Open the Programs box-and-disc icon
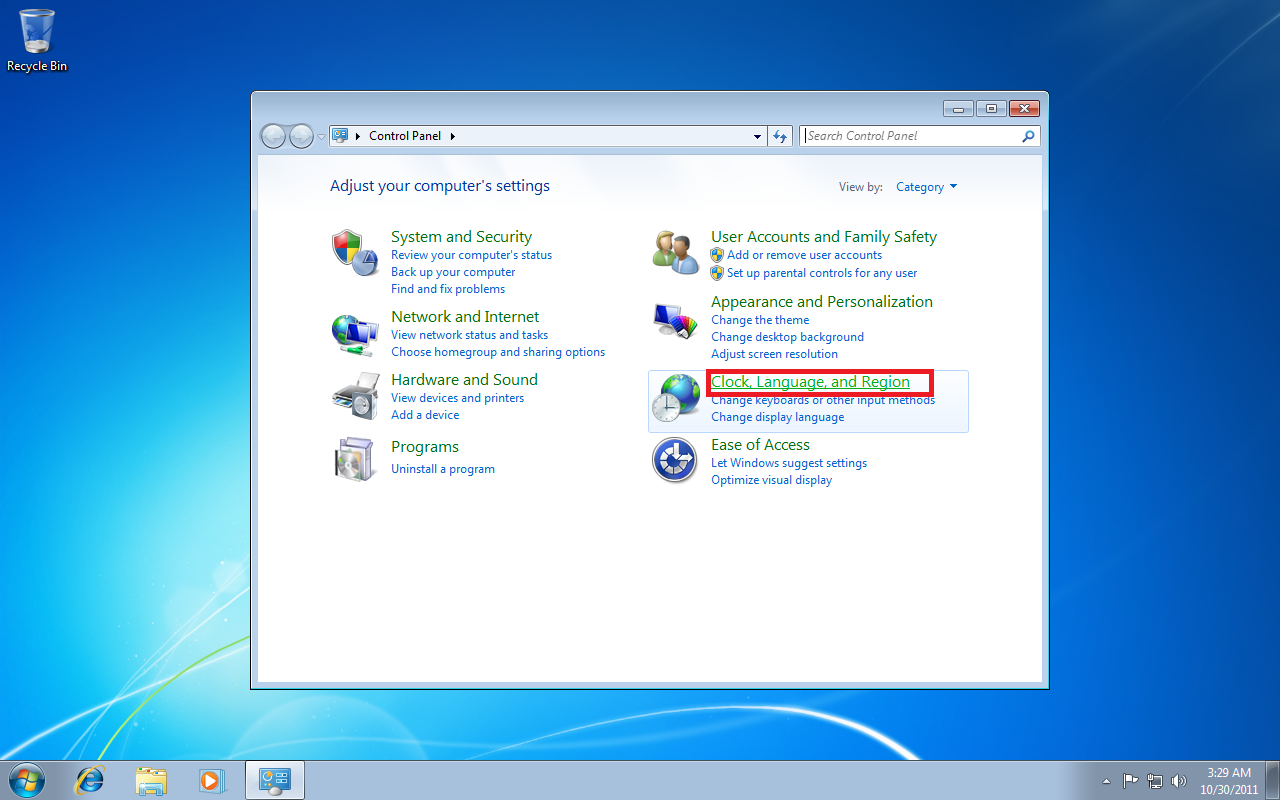The image size is (1280, 800). pos(355,460)
